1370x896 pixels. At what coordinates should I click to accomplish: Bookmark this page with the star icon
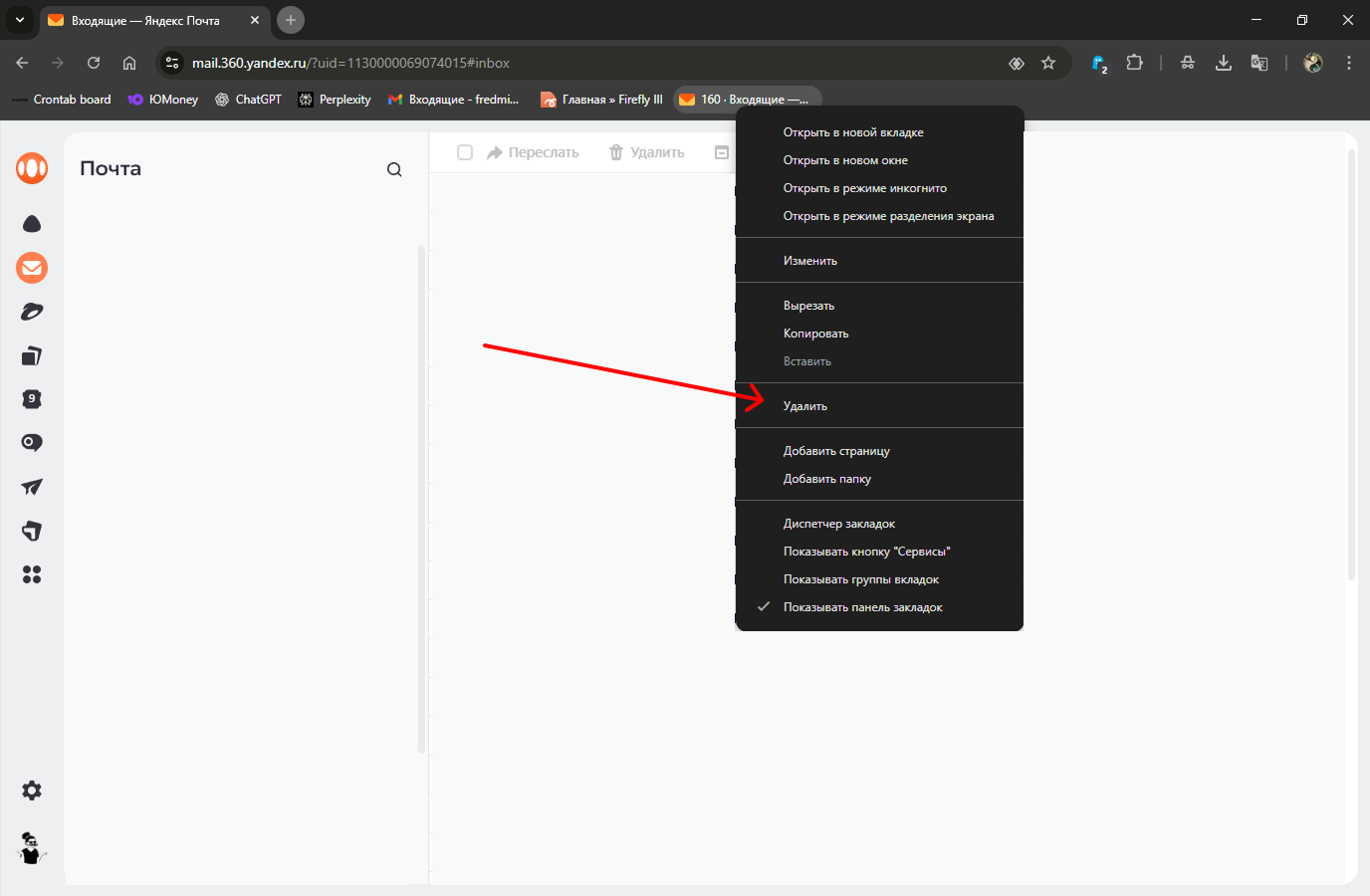(1048, 63)
